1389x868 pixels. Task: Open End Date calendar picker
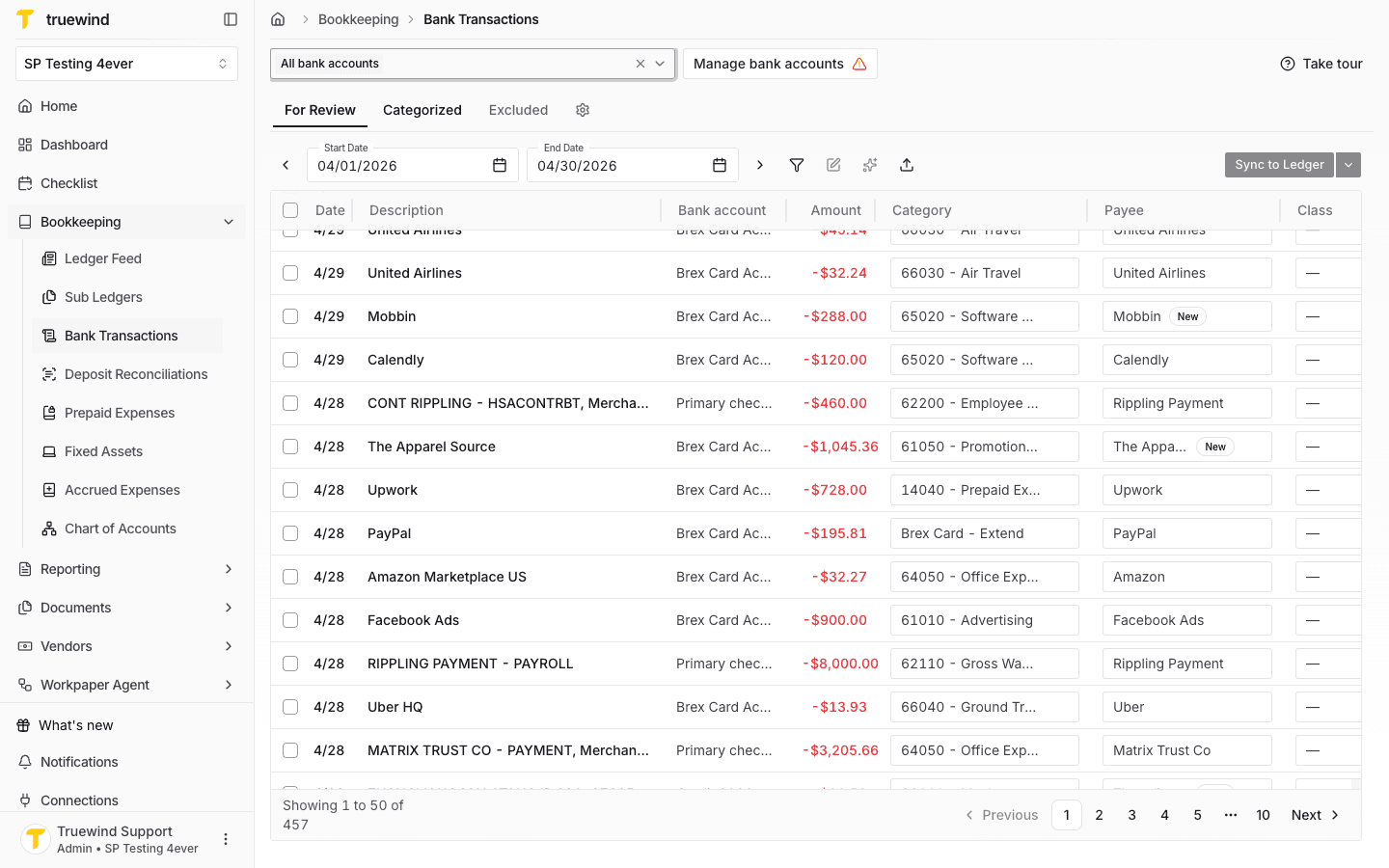[720, 165]
